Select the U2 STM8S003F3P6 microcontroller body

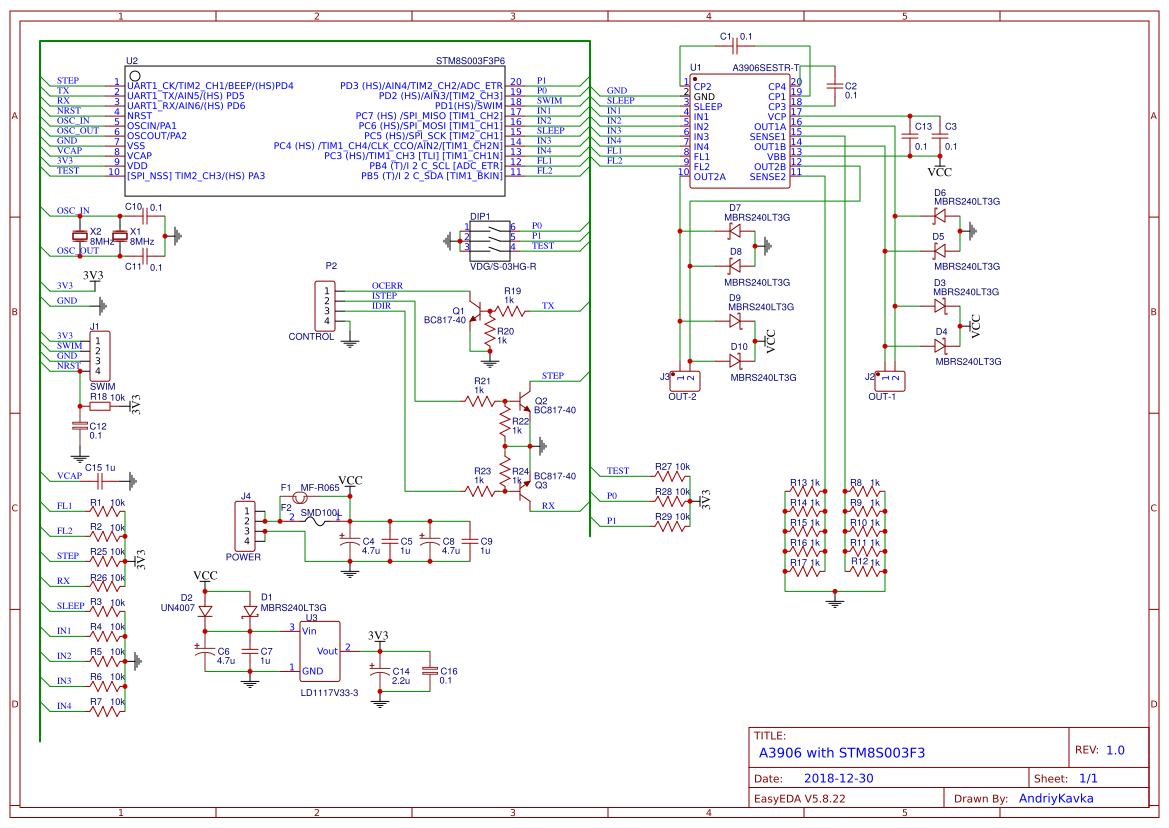315,131
